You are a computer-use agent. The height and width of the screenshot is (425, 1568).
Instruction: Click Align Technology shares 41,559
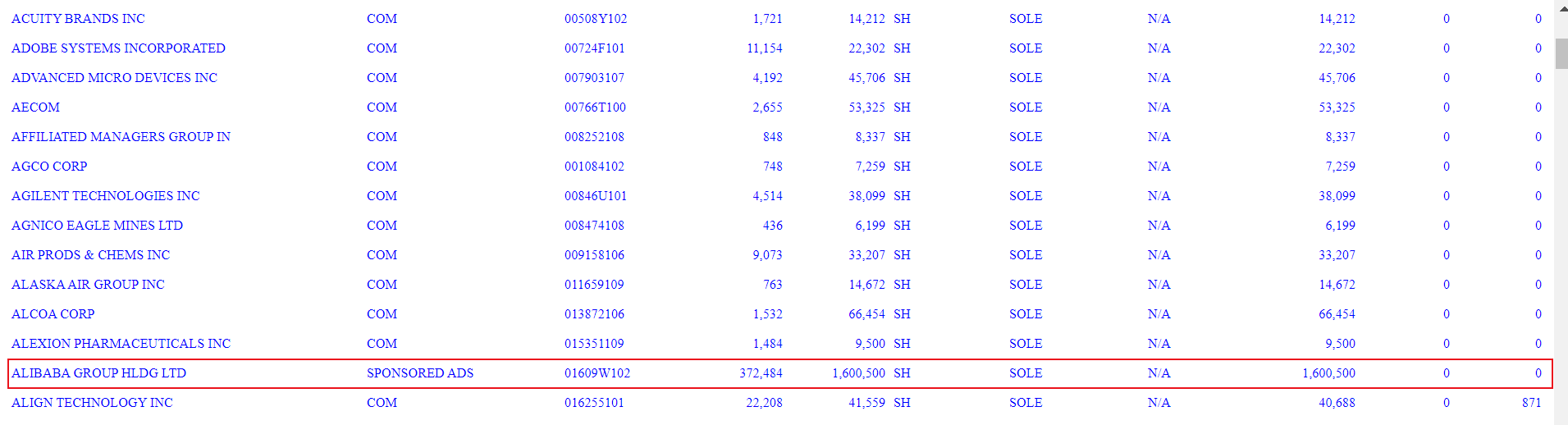(x=866, y=403)
